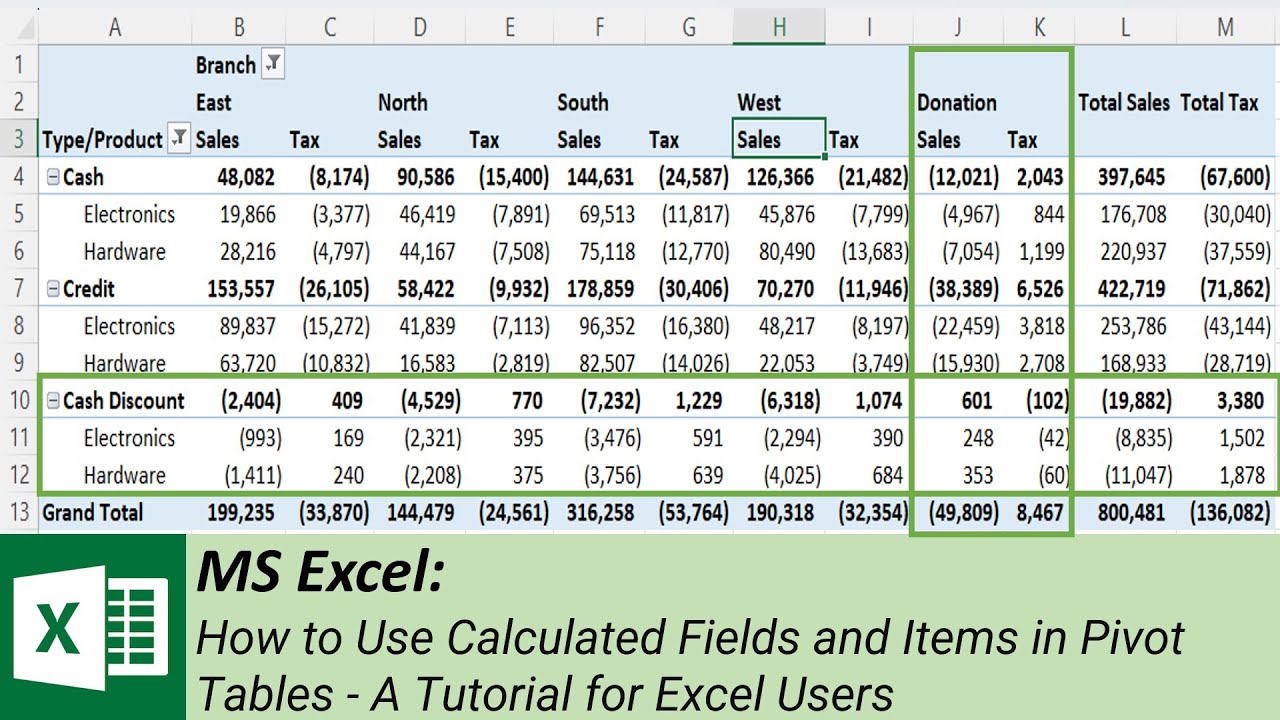Select column L header
This screenshot has height=720, width=1280.
[x=1125, y=28]
